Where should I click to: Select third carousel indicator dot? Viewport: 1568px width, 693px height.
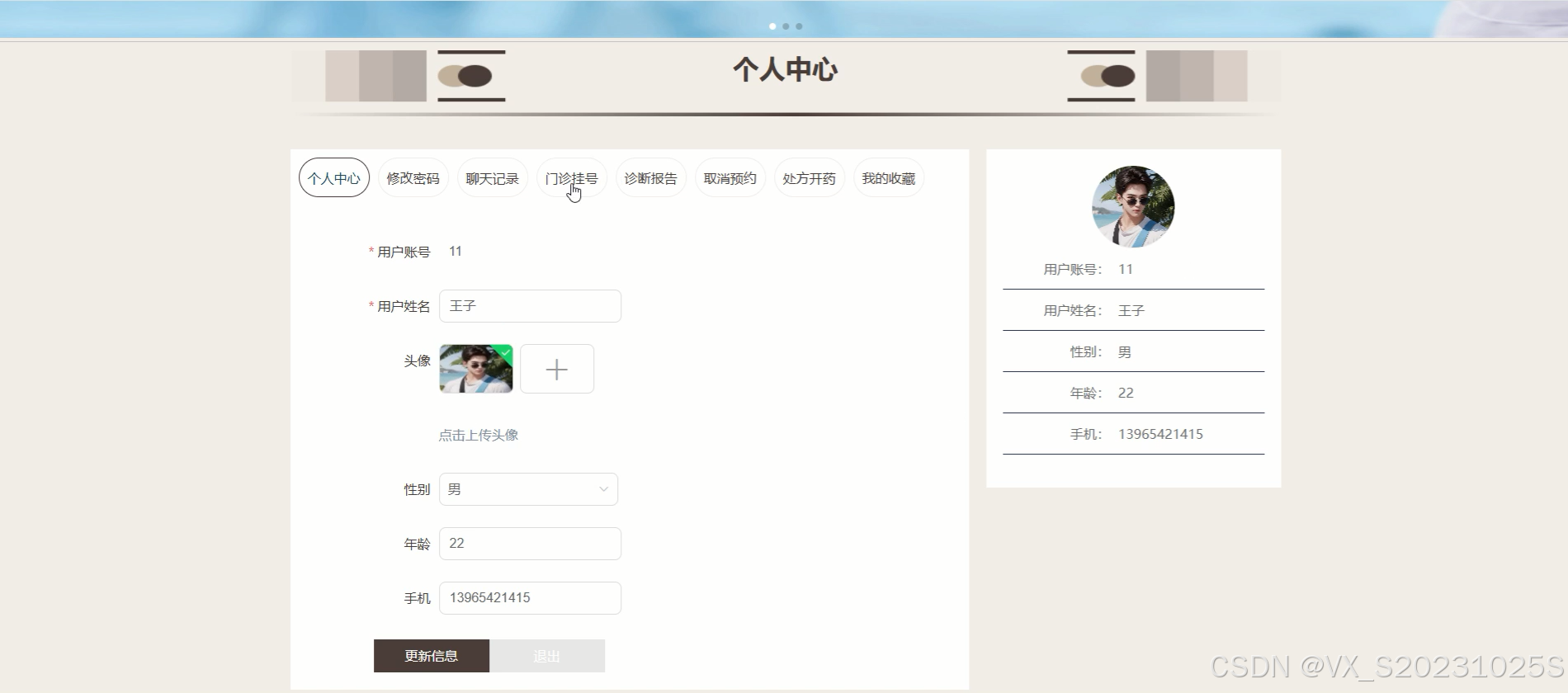point(799,26)
